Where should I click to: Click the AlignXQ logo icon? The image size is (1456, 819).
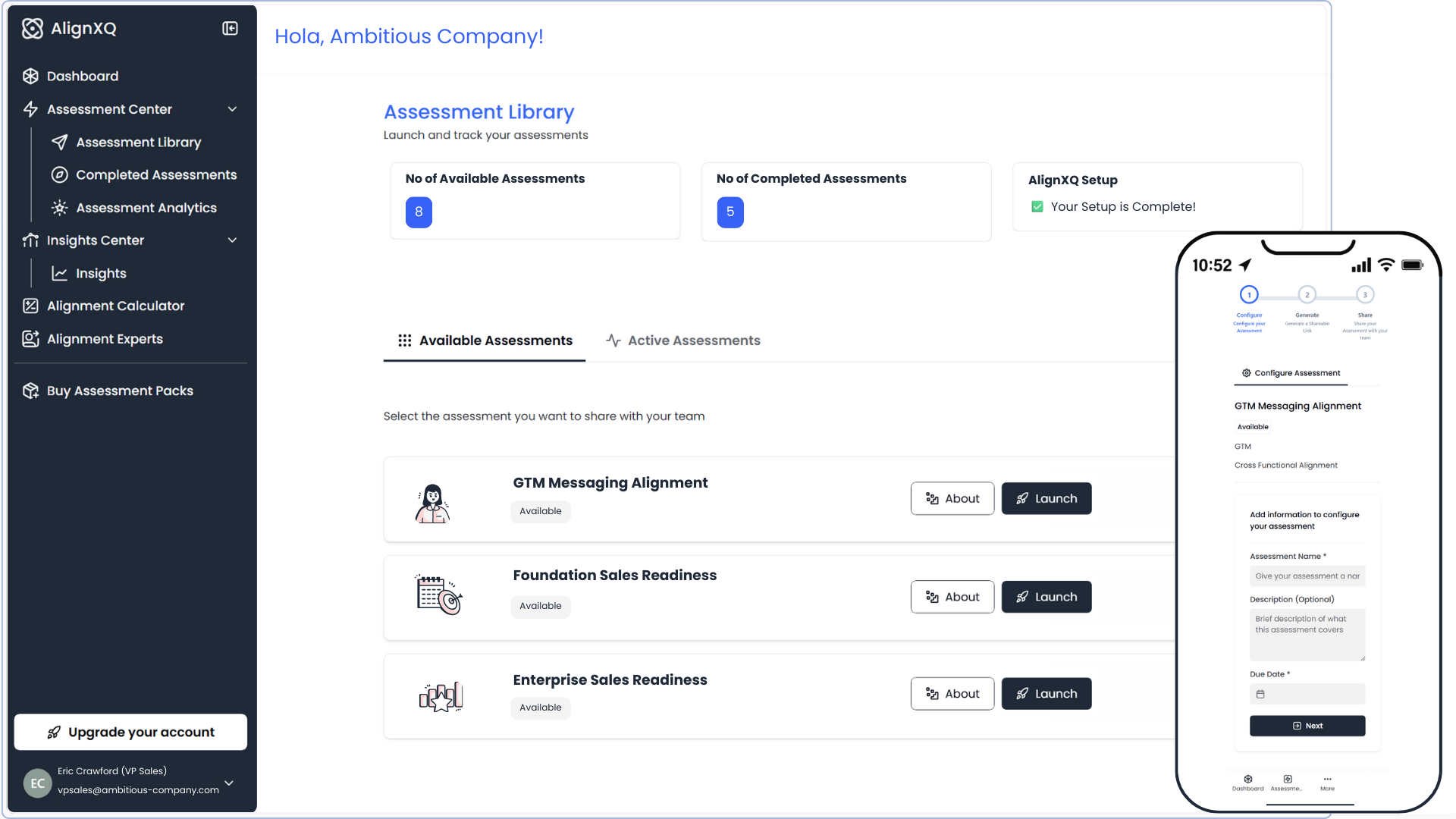coord(33,29)
